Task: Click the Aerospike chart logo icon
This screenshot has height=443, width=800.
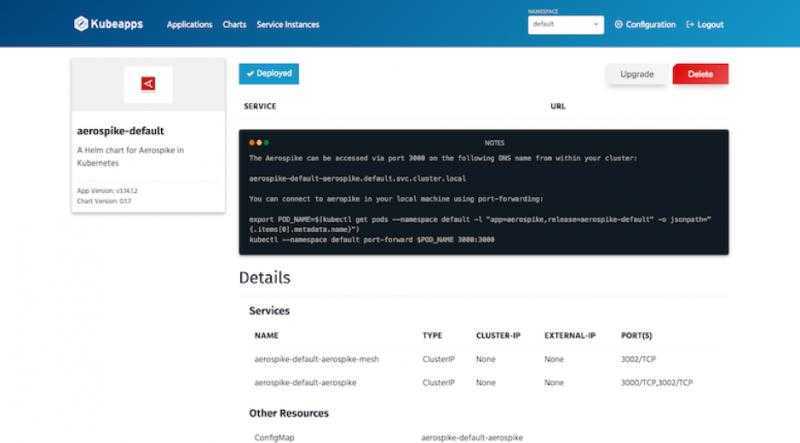Action: (148, 84)
